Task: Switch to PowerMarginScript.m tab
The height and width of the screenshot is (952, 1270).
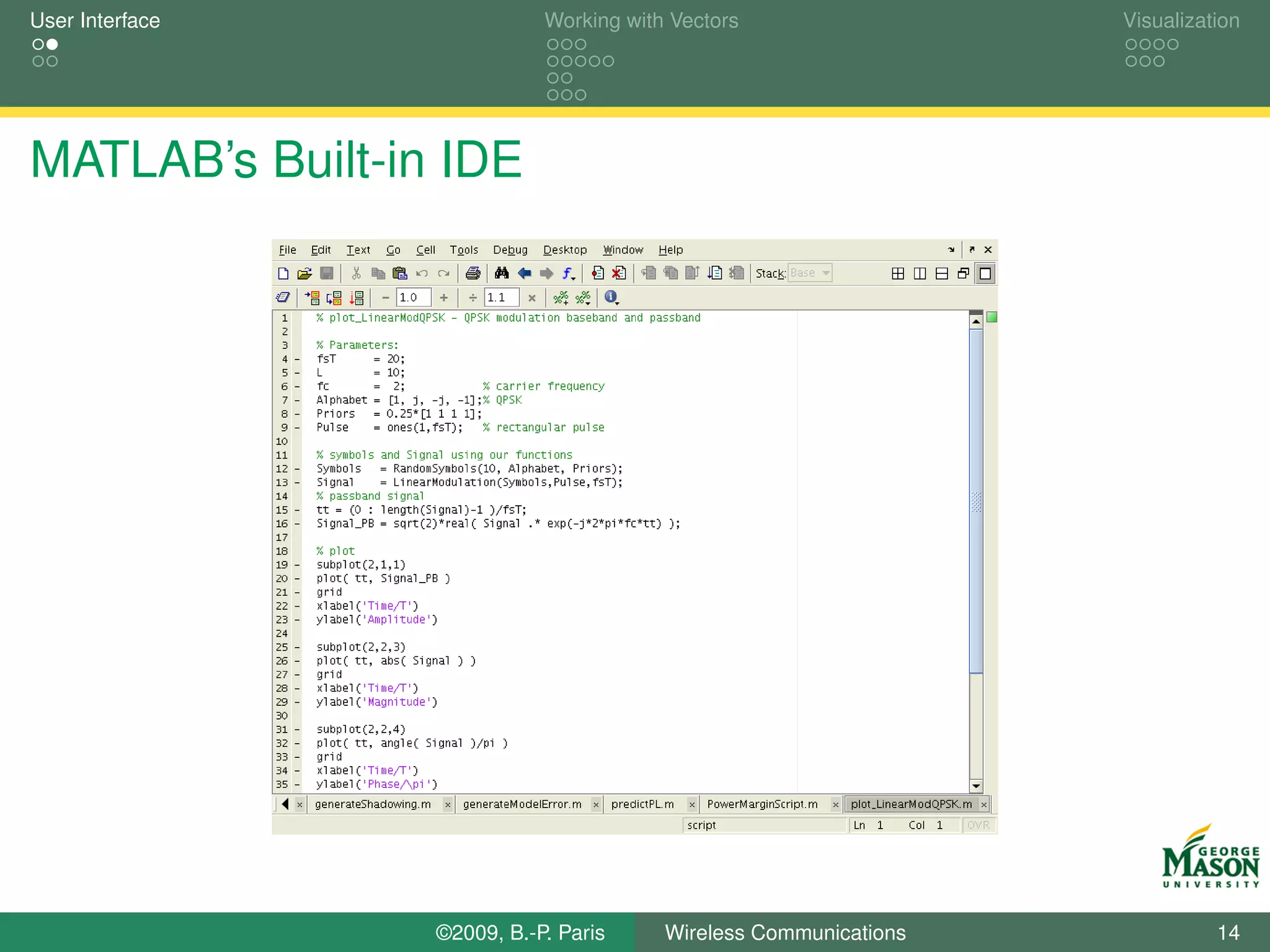Action: tap(762, 804)
